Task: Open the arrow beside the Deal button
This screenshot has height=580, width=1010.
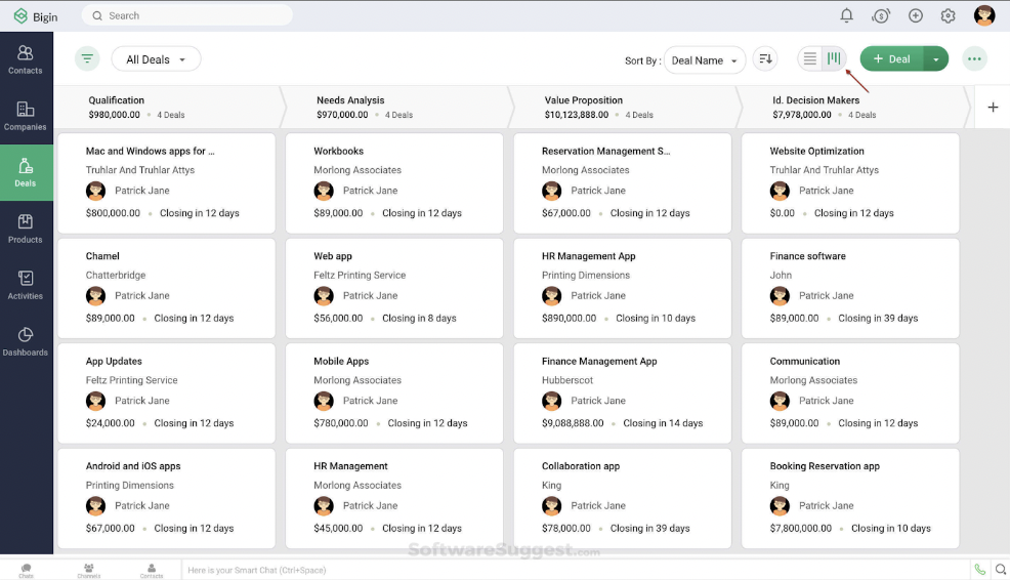Action: 936,59
